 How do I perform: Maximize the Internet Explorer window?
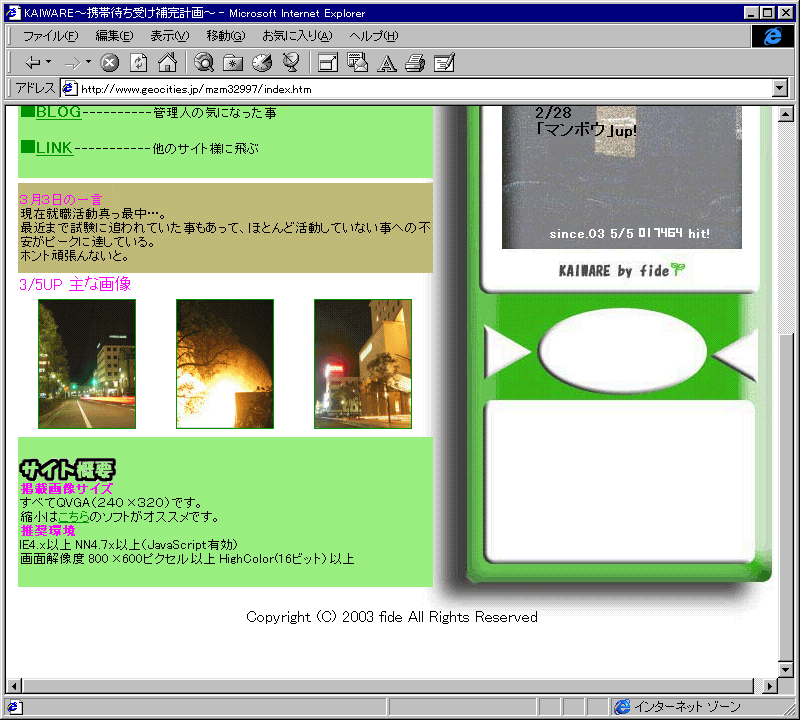click(x=767, y=13)
